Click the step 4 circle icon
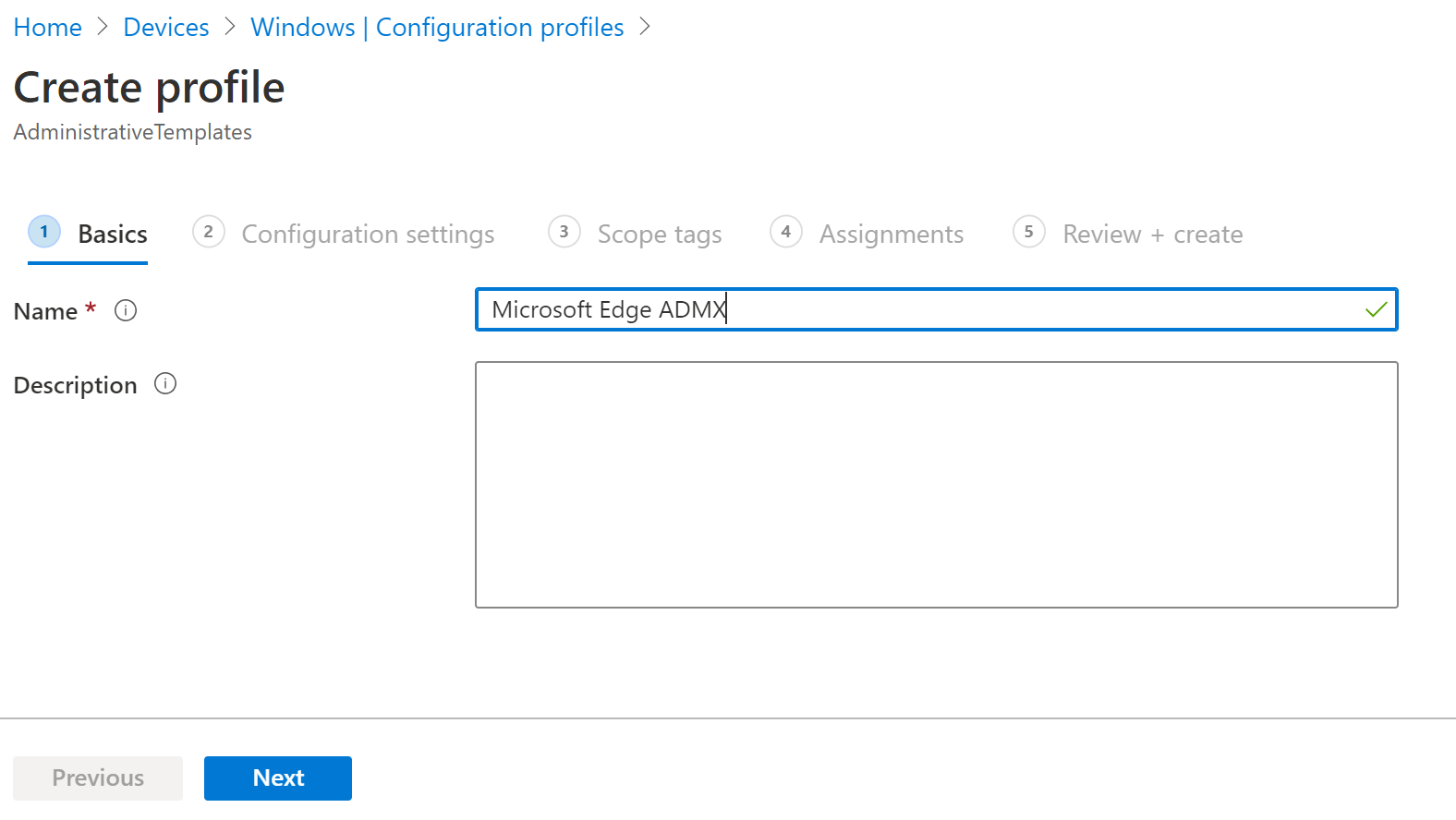This screenshot has height=820, width=1456. [x=786, y=232]
